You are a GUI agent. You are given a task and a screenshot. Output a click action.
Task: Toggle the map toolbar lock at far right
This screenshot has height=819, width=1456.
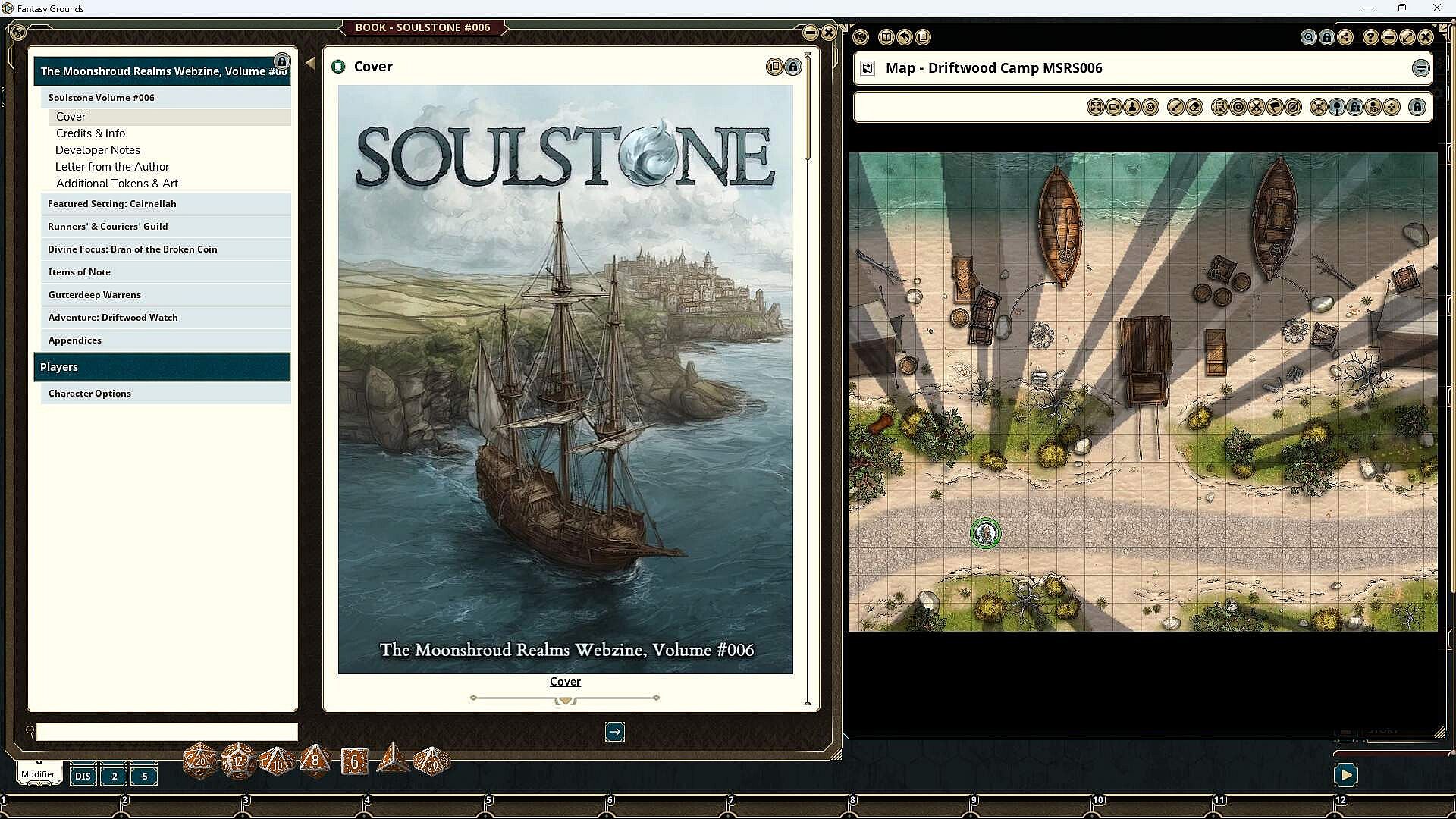pyautogui.click(x=1417, y=108)
